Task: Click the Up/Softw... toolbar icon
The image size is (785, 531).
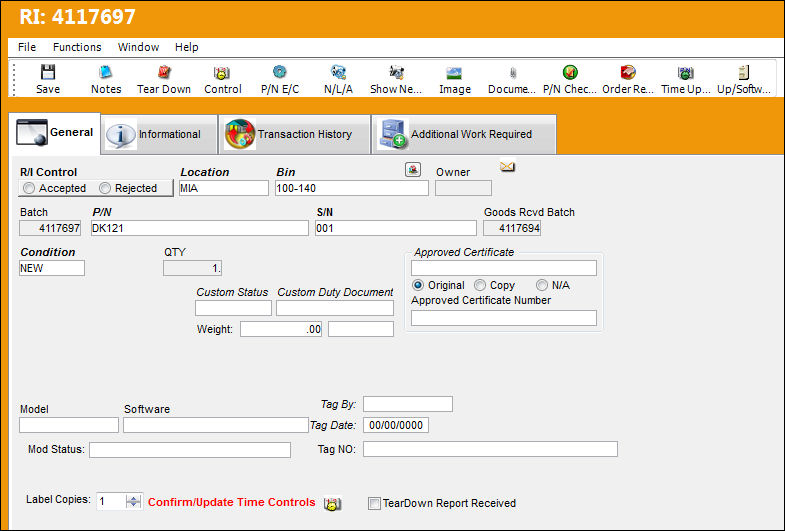Action: click(744, 73)
